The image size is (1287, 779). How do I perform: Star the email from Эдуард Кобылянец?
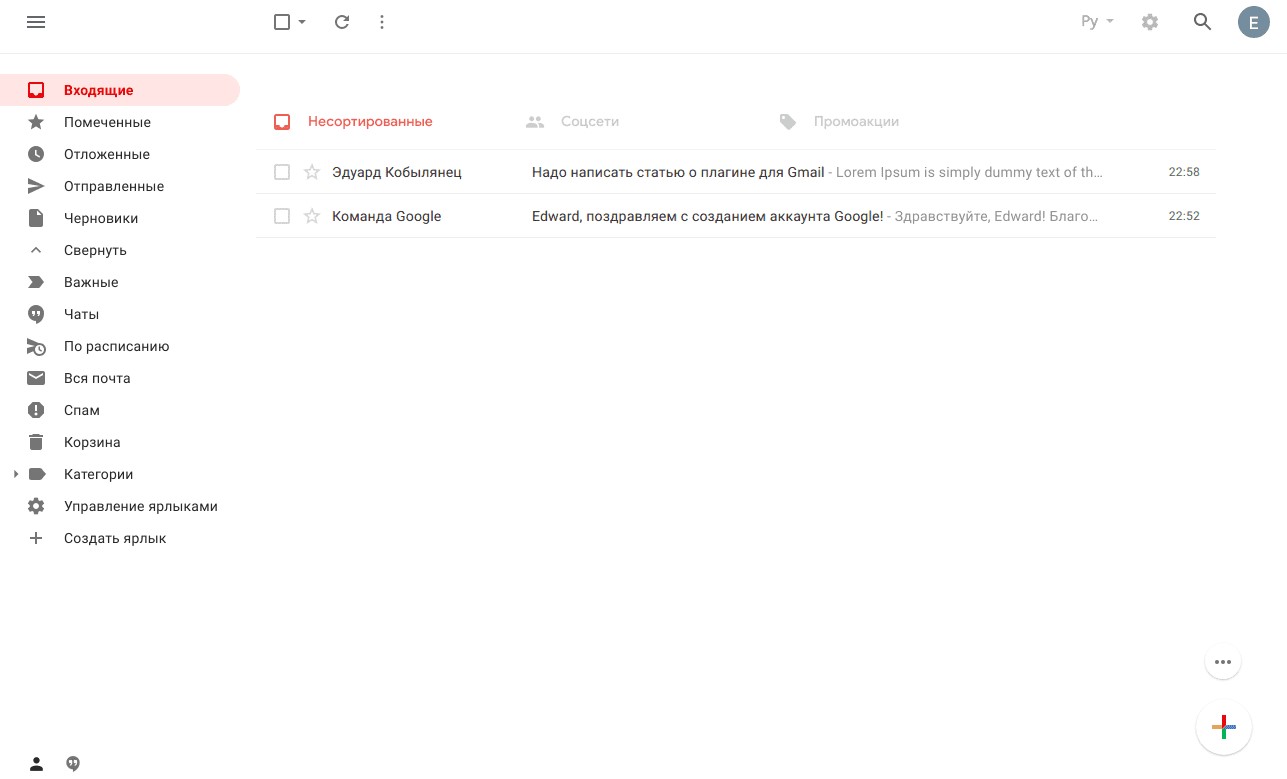click(x=312, y=172)
